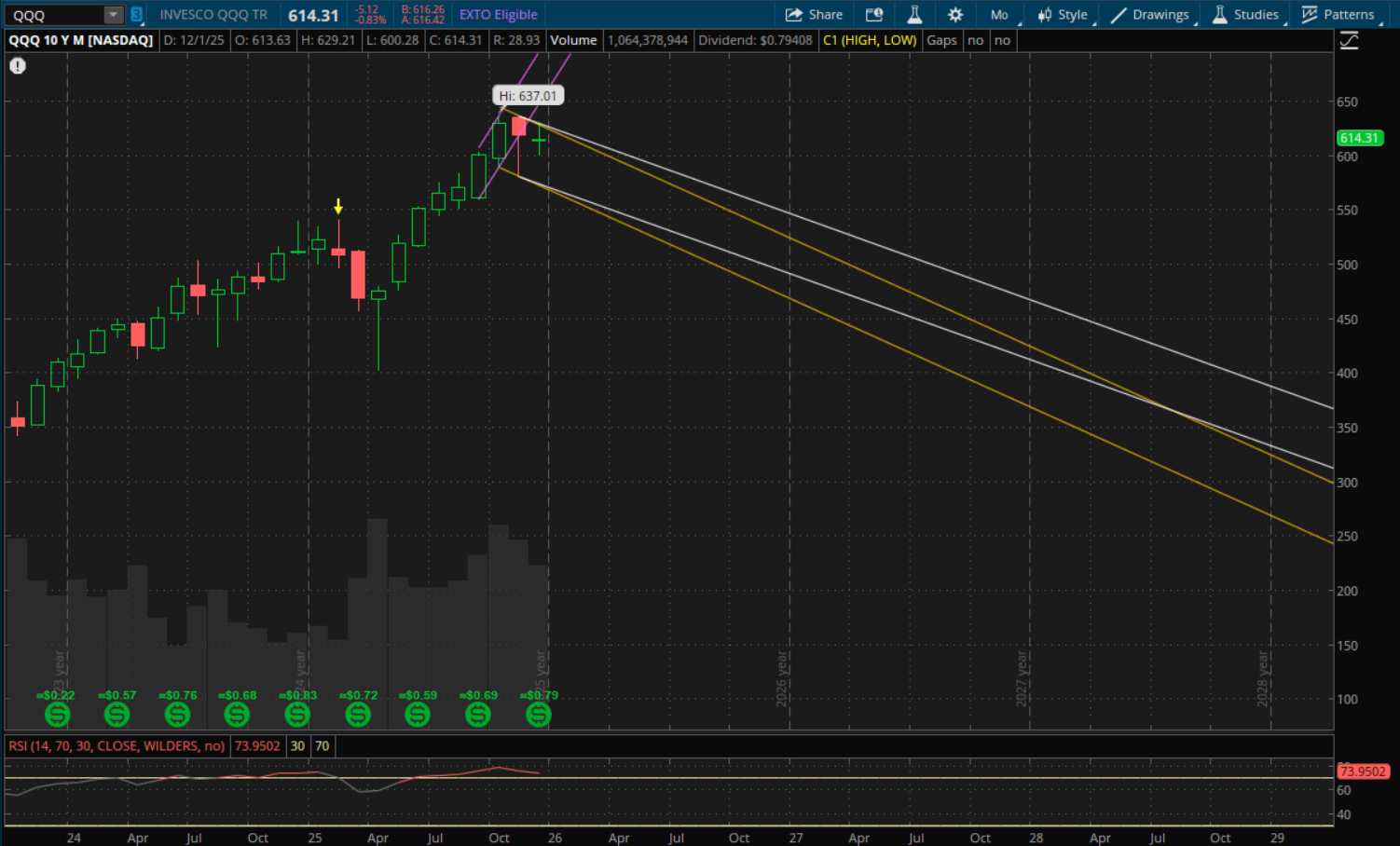Click the blue link number 3 icon
Screen dimensions: 1400x846
136,15
